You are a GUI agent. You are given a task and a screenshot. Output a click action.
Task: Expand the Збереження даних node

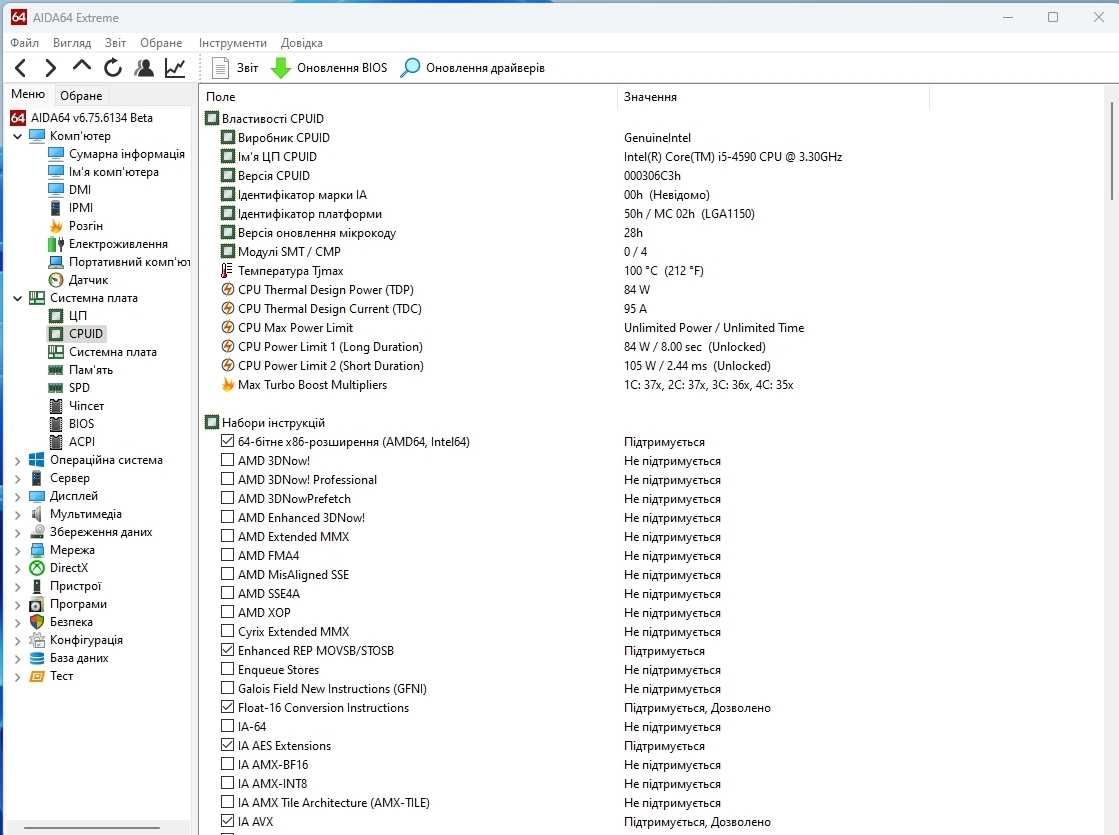pos(17,532)
